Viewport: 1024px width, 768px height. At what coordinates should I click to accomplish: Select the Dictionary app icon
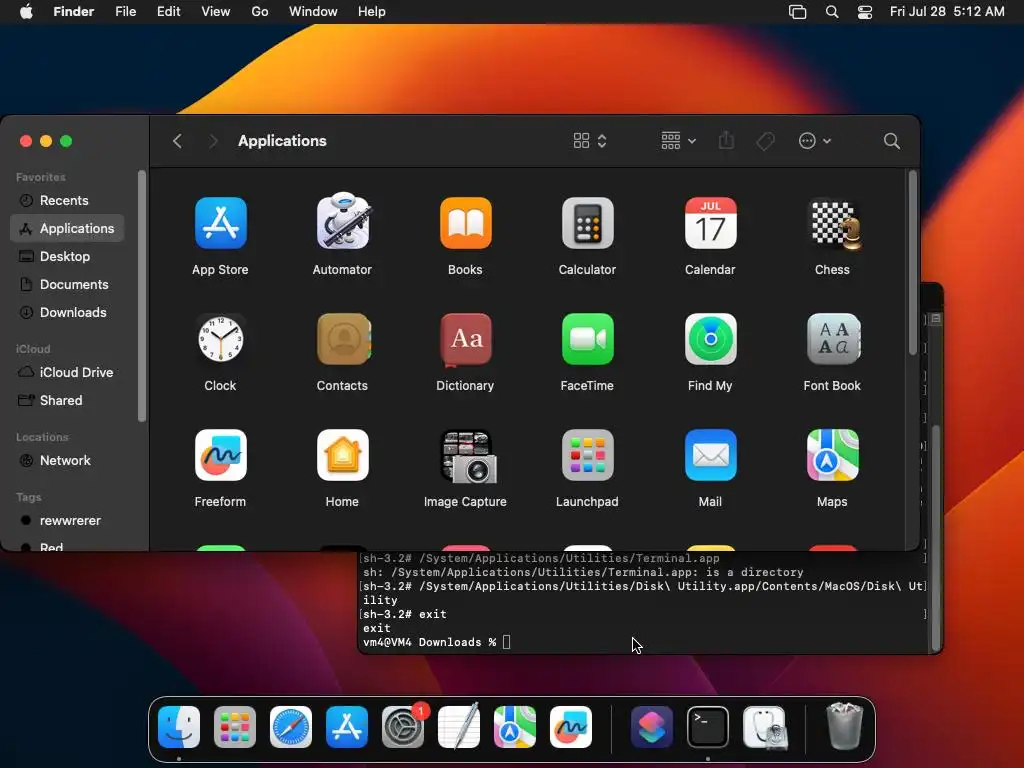point(466,339)
